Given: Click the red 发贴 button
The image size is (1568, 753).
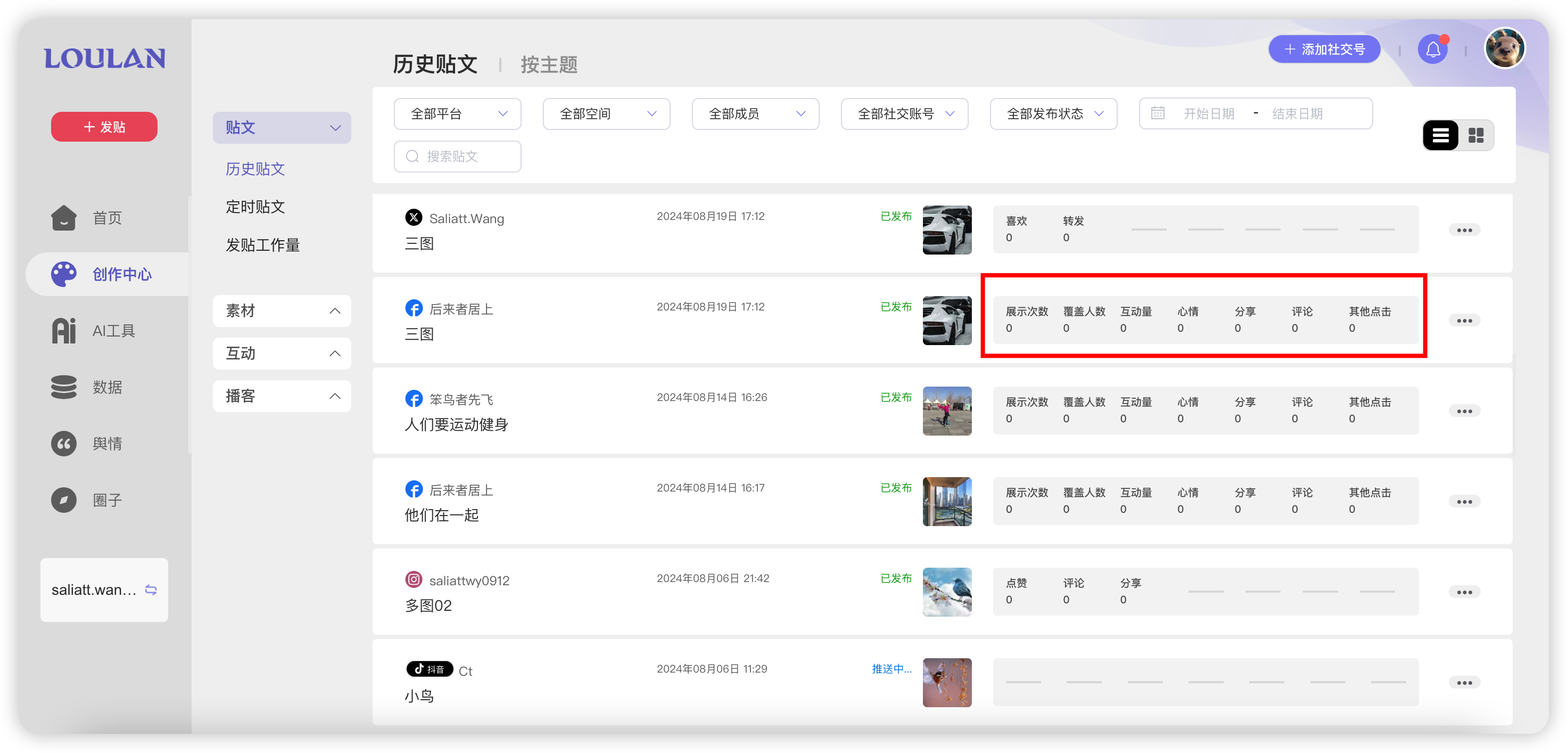Looking at the screenshot, I should 104,127.
